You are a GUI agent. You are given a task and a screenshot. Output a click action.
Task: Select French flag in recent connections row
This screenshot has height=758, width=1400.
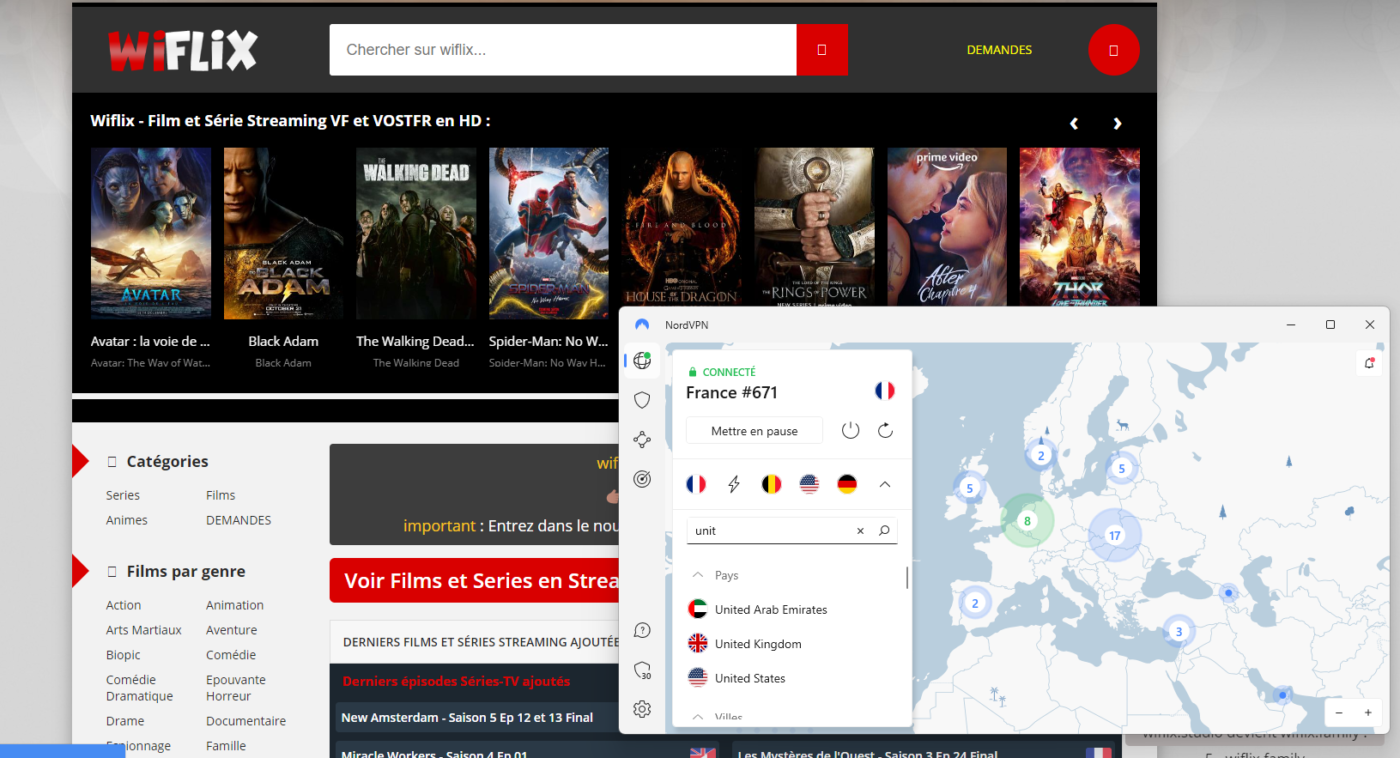696,484
